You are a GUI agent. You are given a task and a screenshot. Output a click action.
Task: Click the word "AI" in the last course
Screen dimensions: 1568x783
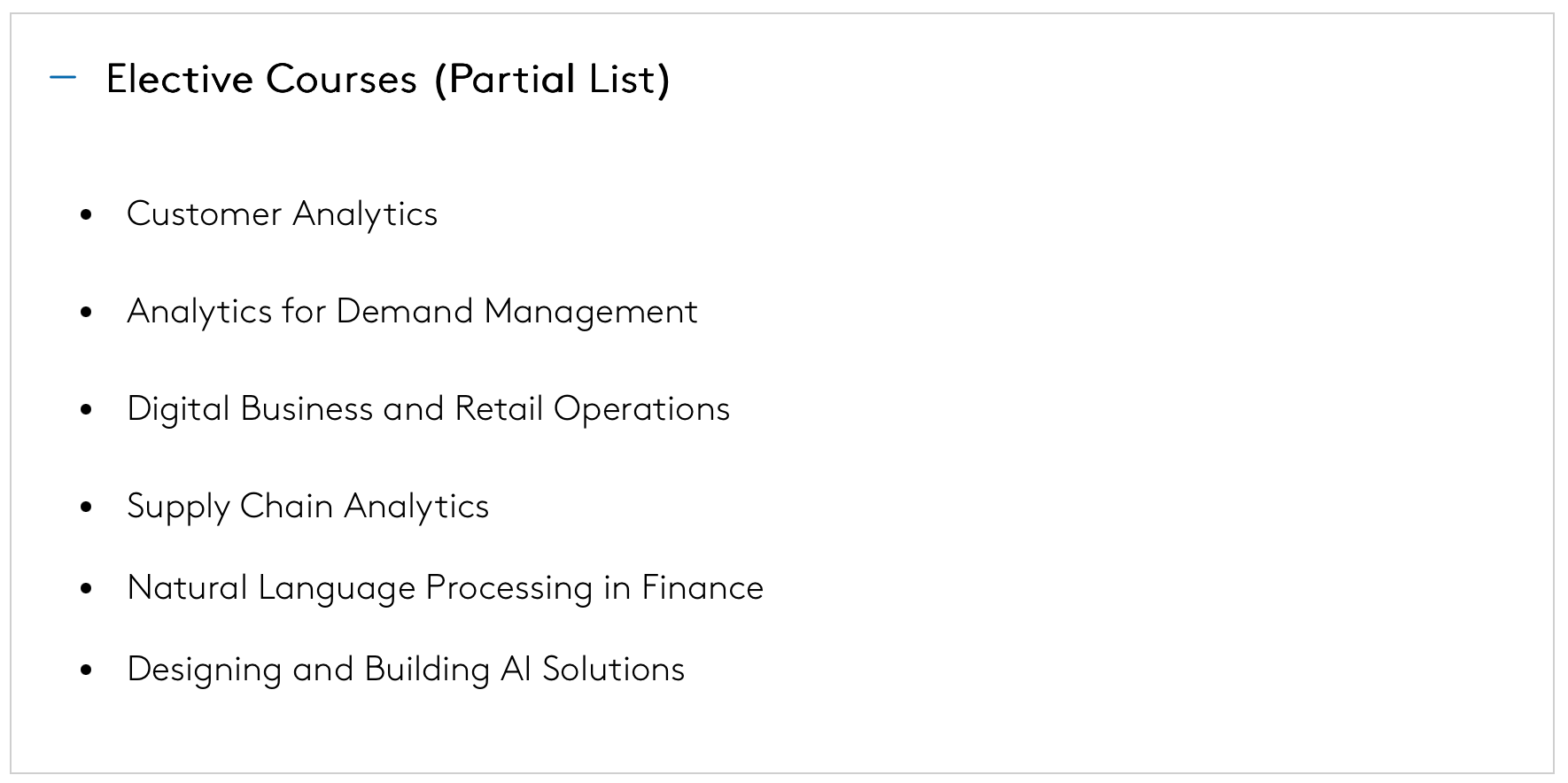(516, 670)
